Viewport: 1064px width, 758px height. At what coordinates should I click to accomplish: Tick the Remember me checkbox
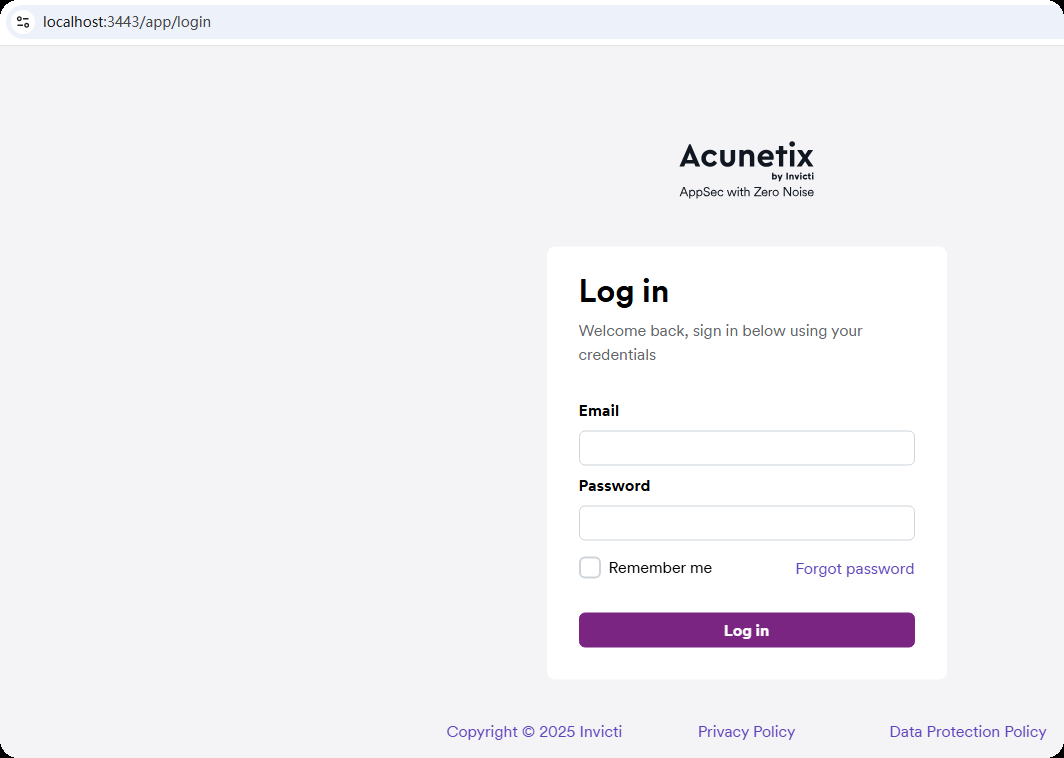(590, 568)
